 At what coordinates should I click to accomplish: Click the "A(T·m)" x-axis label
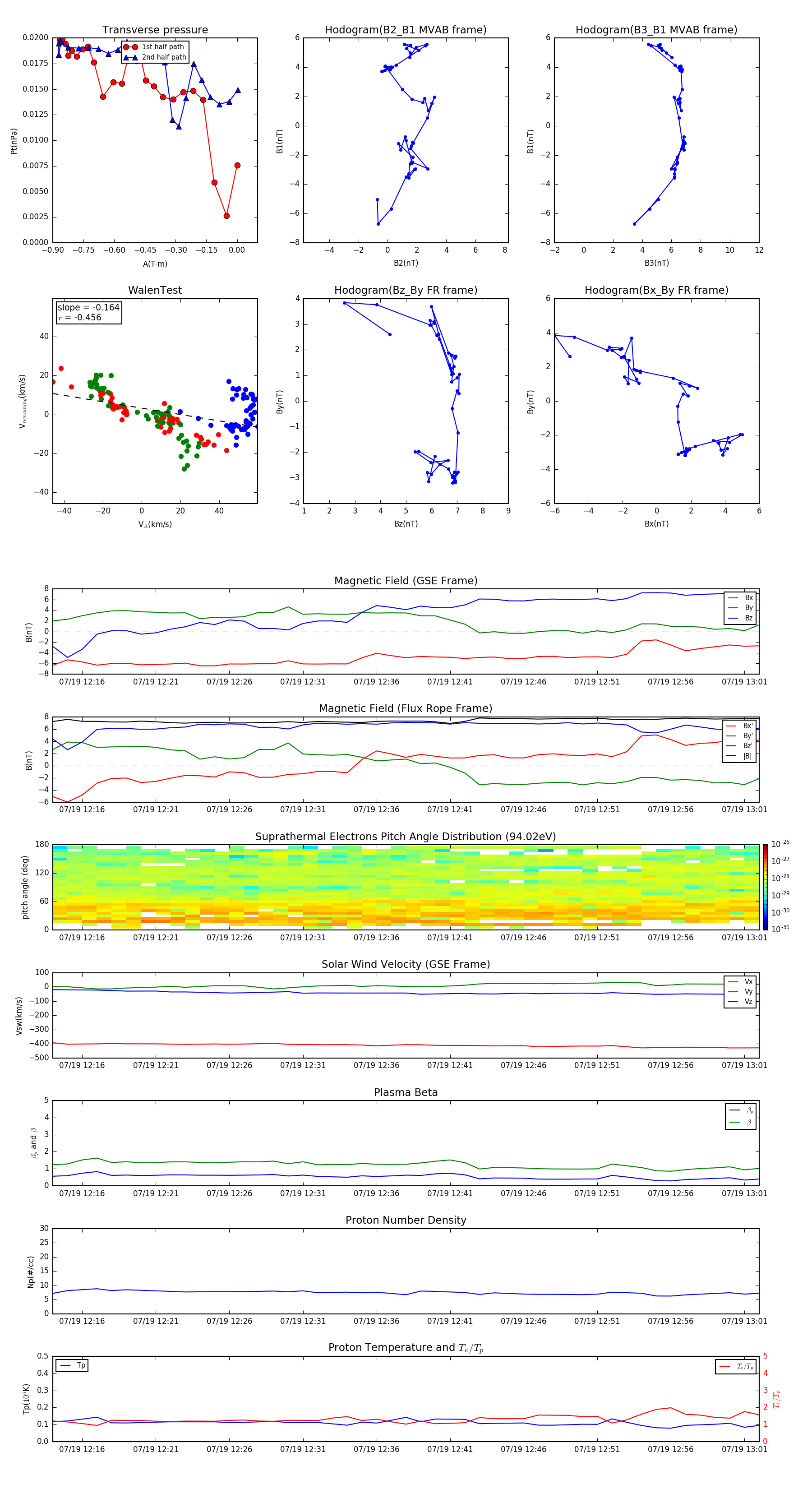(x=155, y=264)
